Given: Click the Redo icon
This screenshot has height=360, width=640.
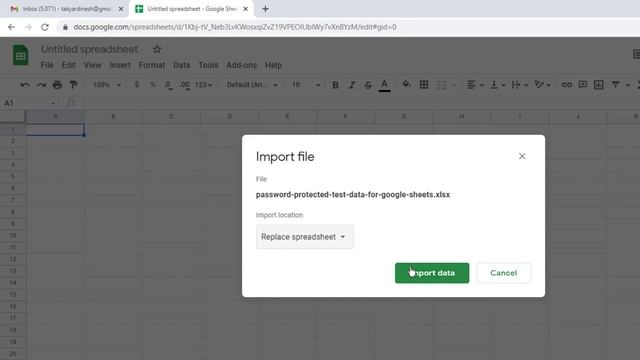Looking at the screenshot, I should pyautogui.click(x=41, y=85).
